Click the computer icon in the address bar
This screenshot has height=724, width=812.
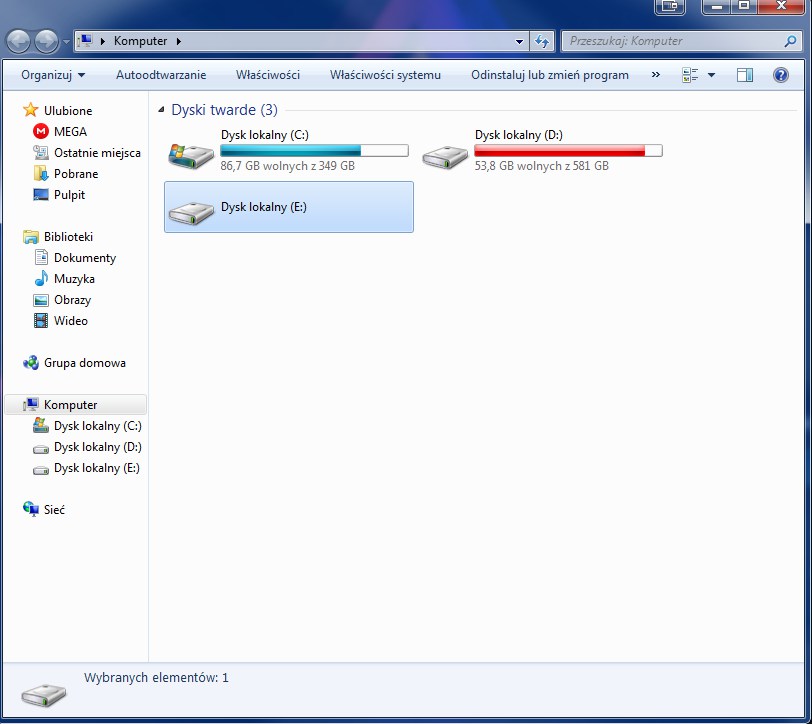point(85,40)
